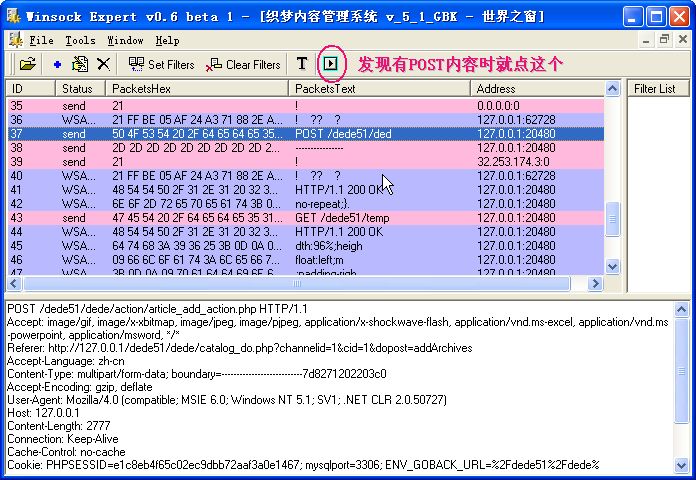Click packet list scroll down arrow
Viewport: 696px width, 480px height.
pos(612,267)
